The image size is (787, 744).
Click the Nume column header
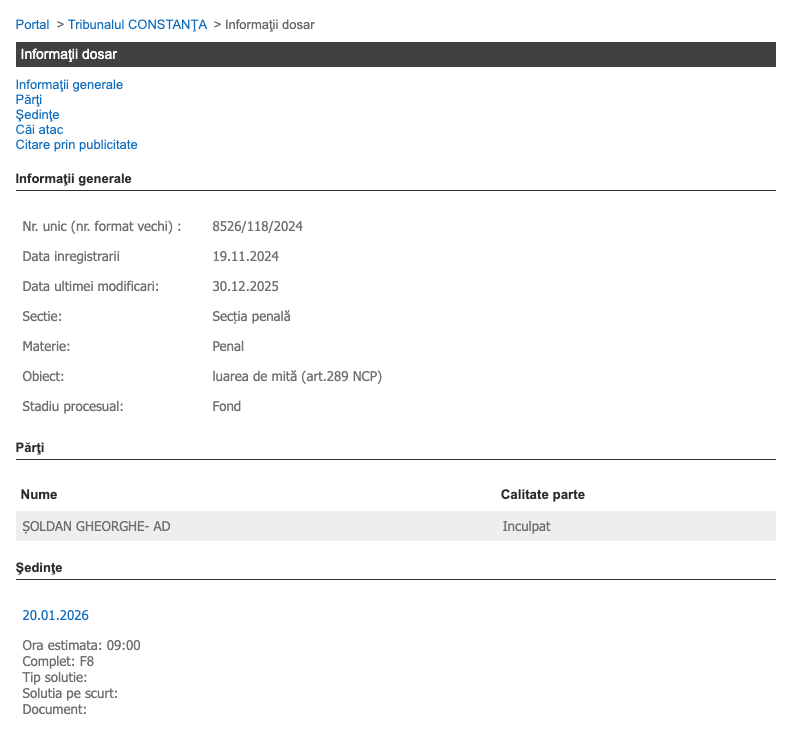pyautogui.click(x=39, y=495)
